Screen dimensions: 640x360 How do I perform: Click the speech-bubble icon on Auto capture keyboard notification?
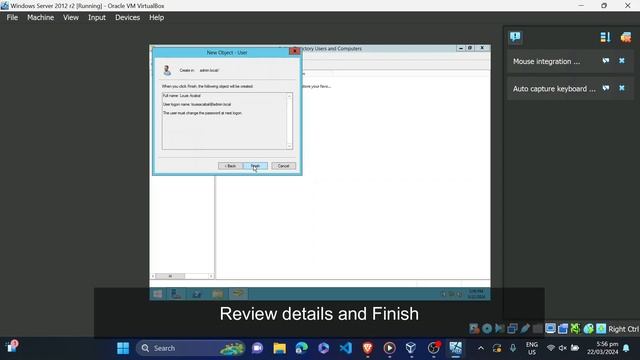[x=606, y=88]
